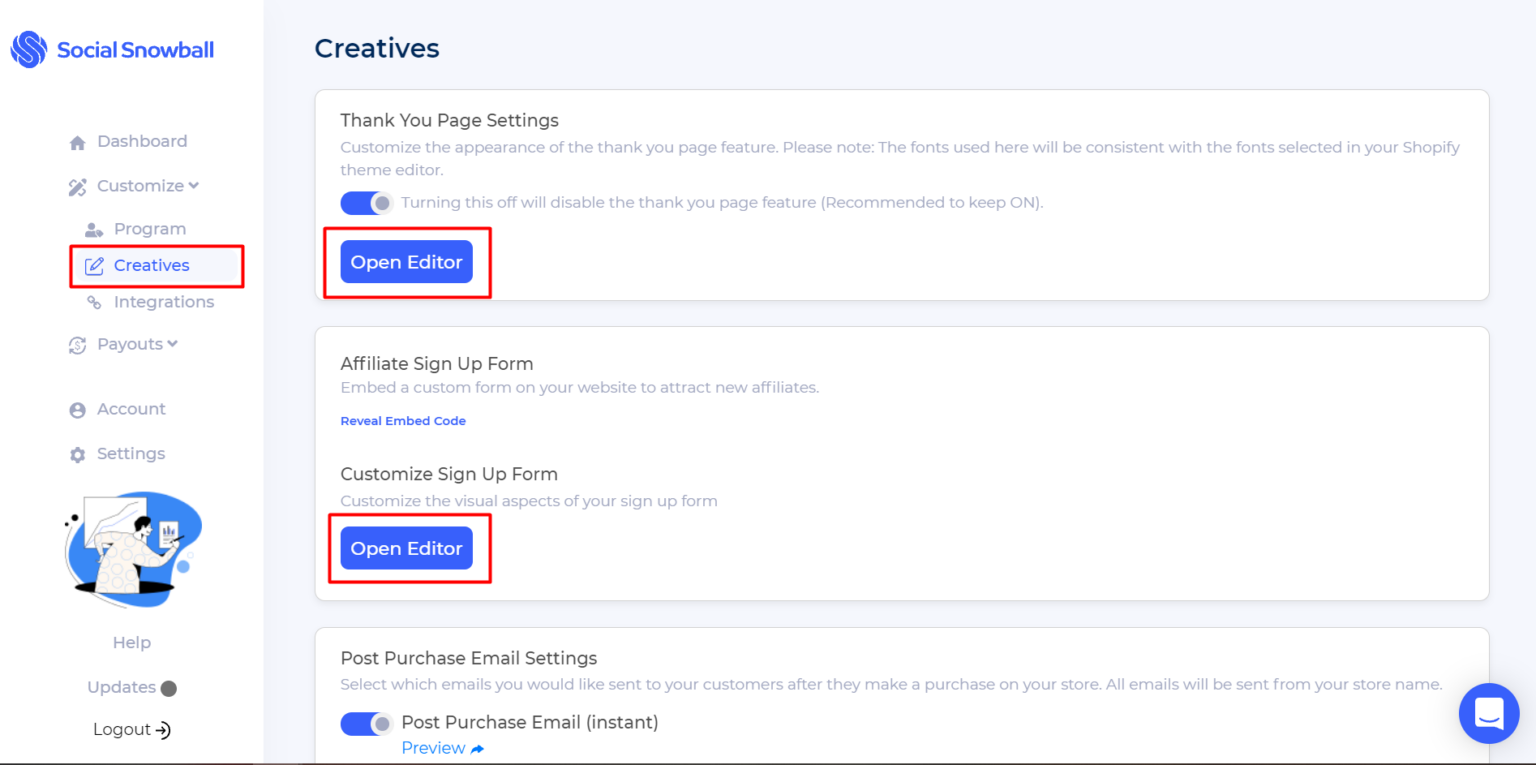
Task: Click the Customize paintbrush icon
Action: tap(77, 186)
